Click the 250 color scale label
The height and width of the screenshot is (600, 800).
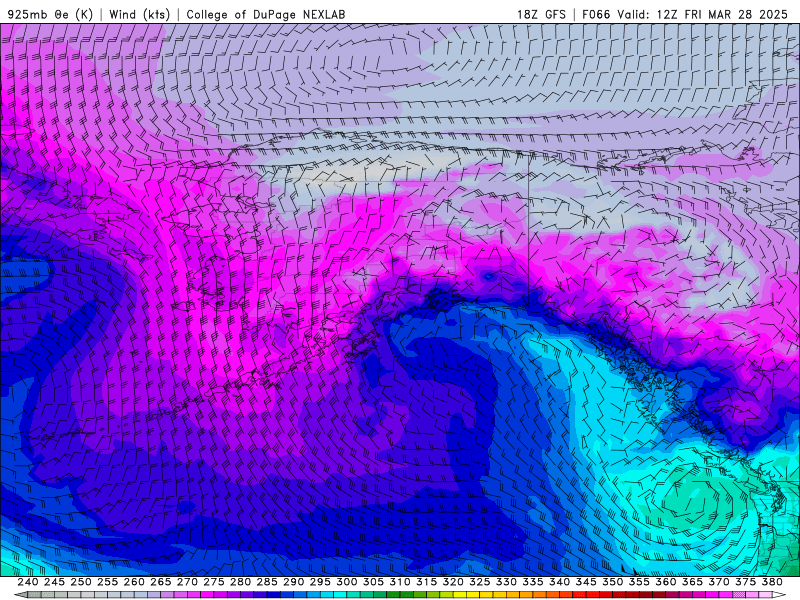(81, 582)
